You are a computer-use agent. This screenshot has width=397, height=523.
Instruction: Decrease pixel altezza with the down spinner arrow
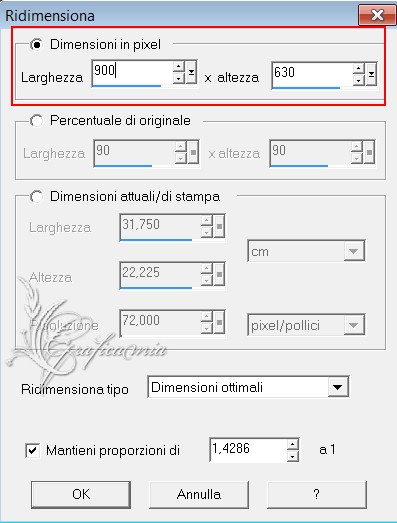tap(359, 80)
